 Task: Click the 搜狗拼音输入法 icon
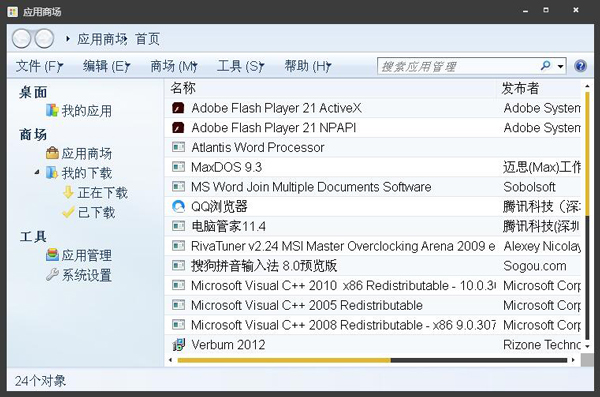[x=178, y=265]
